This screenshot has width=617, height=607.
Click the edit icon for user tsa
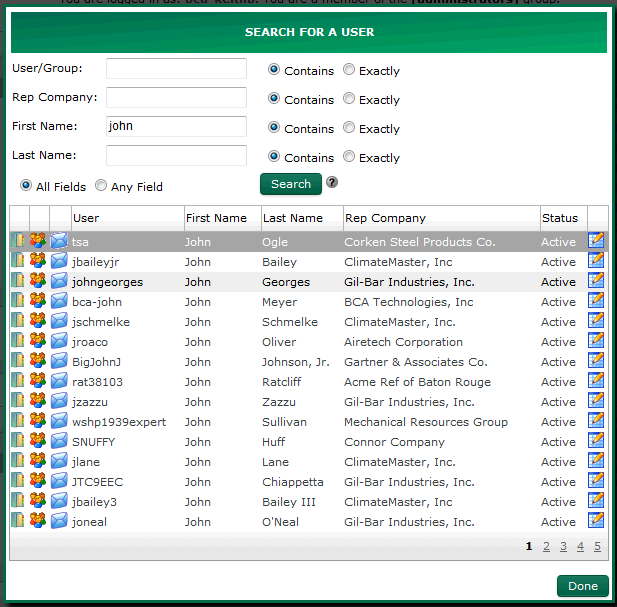click(x=596, y=241)
